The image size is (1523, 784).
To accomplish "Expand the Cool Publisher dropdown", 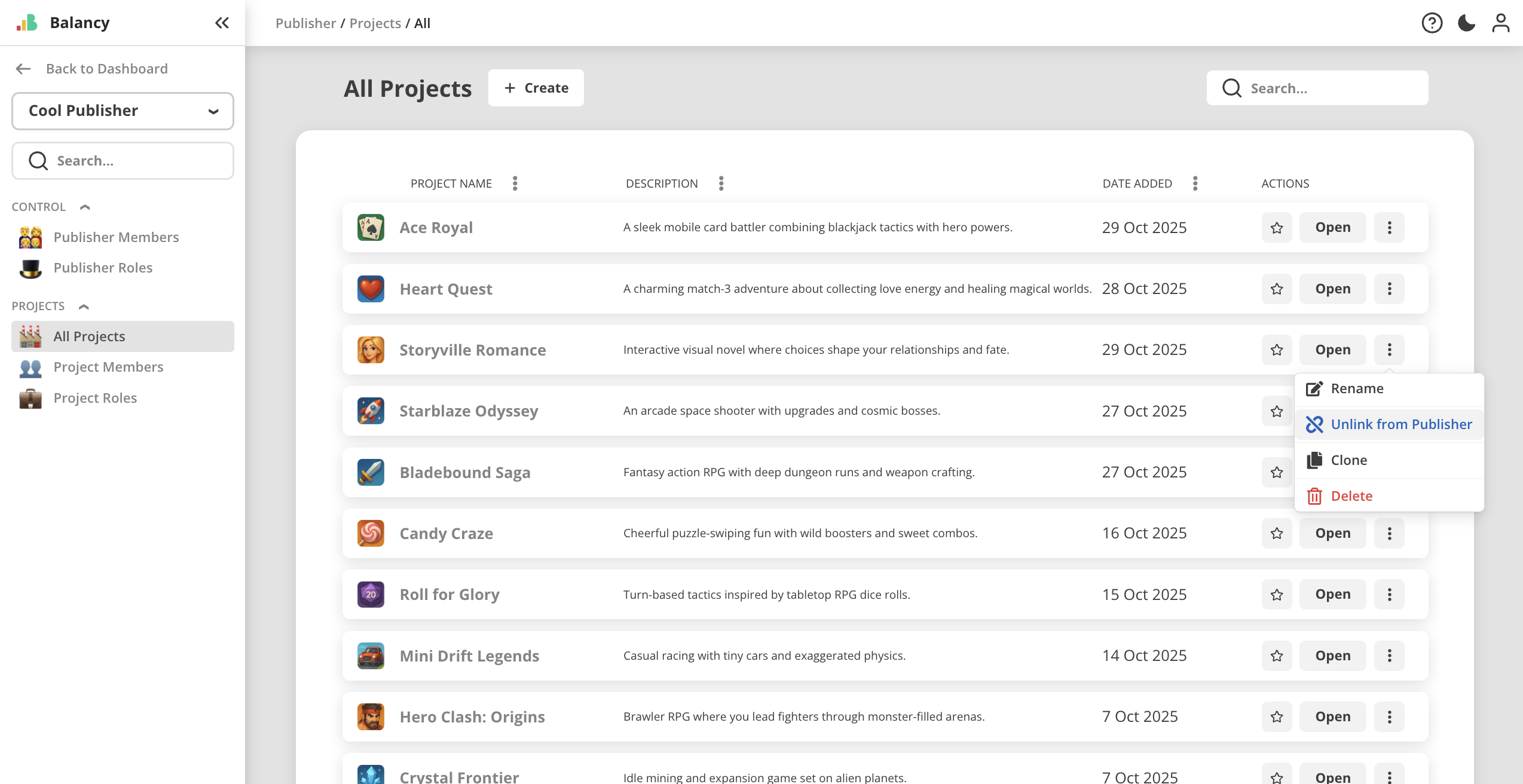I will [x=123, y=111].
